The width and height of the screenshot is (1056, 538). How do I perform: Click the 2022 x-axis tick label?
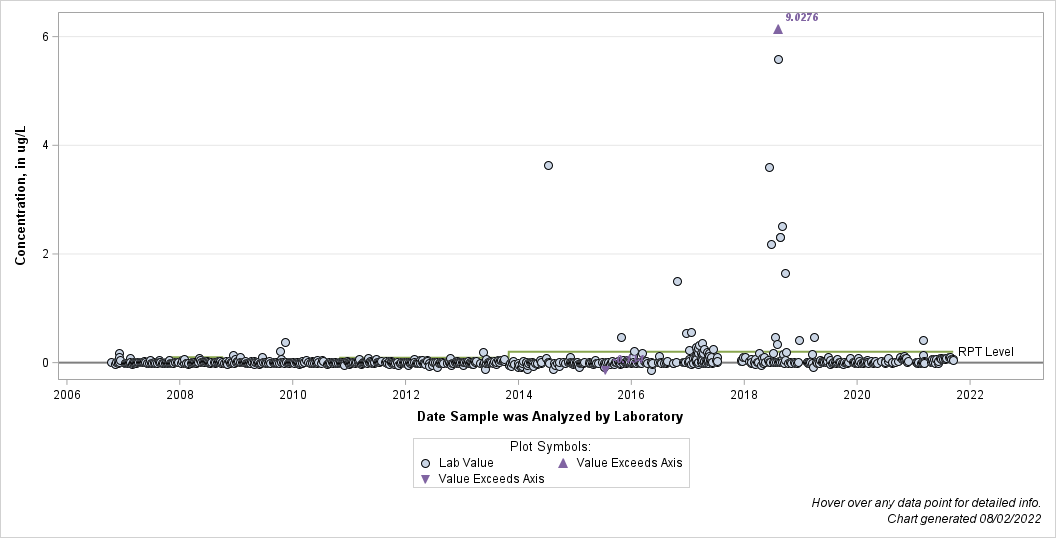pos(969,395)
